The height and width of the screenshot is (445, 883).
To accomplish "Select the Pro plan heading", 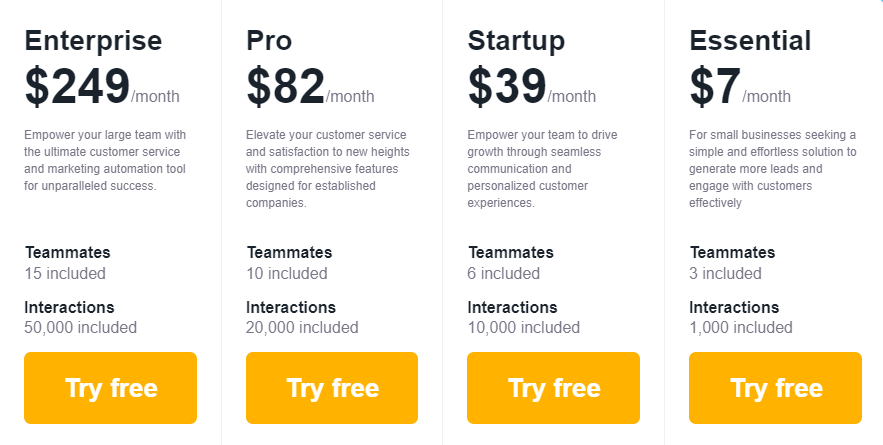I will coord(269,41).
